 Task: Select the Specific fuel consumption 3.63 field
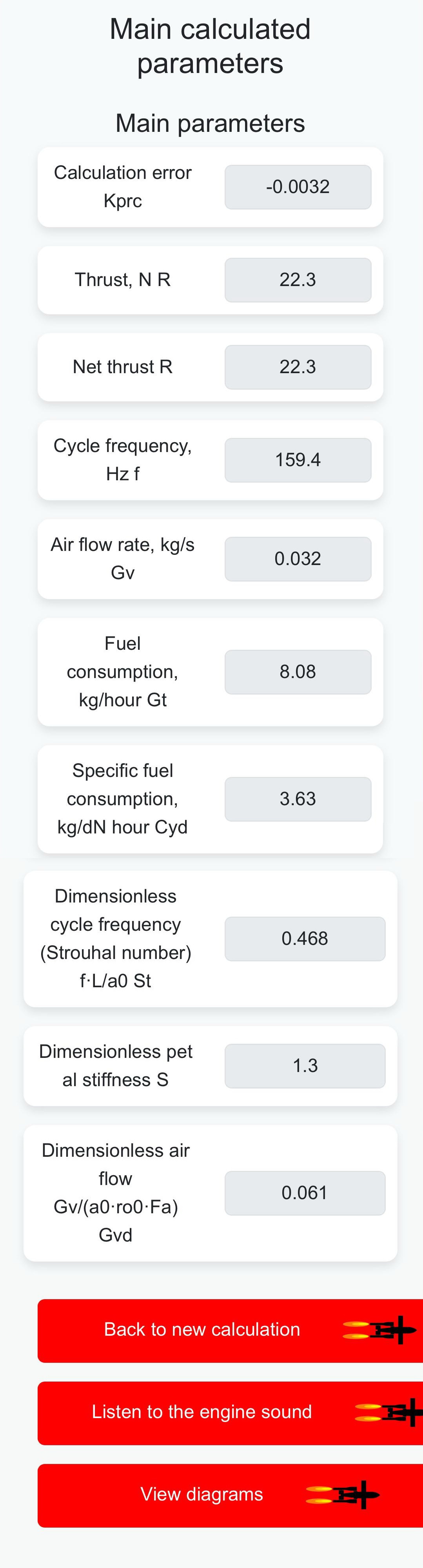(x=298, y=799)
